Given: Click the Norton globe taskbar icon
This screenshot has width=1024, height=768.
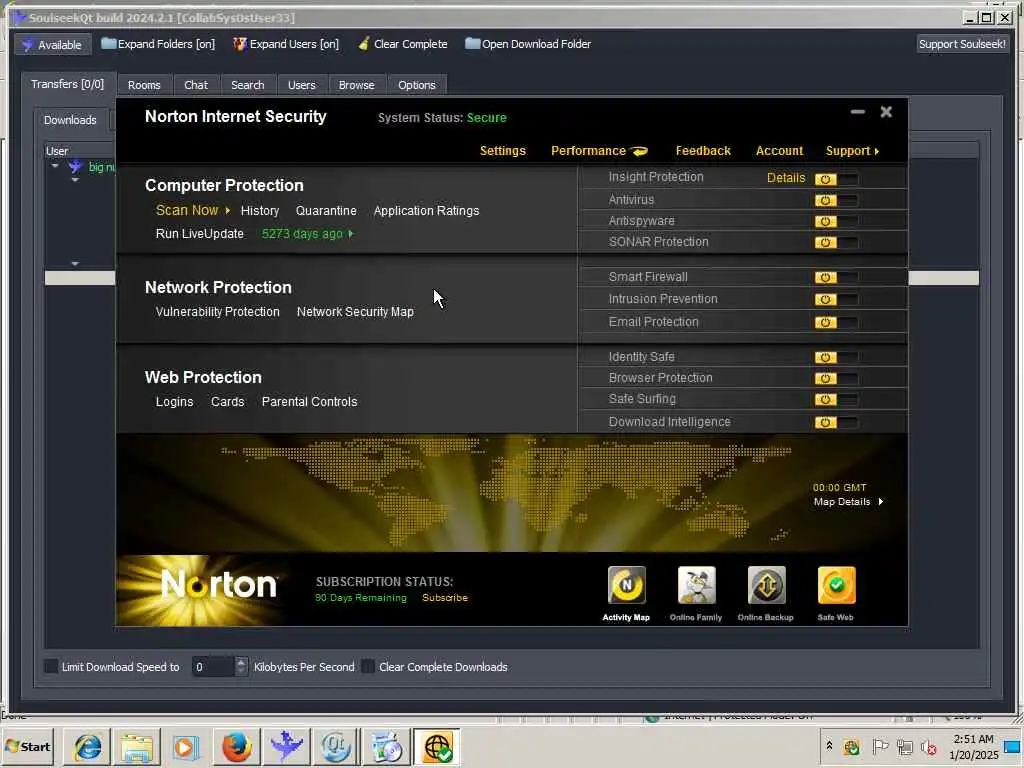Looking at the screenshot, I should (436, 747).
